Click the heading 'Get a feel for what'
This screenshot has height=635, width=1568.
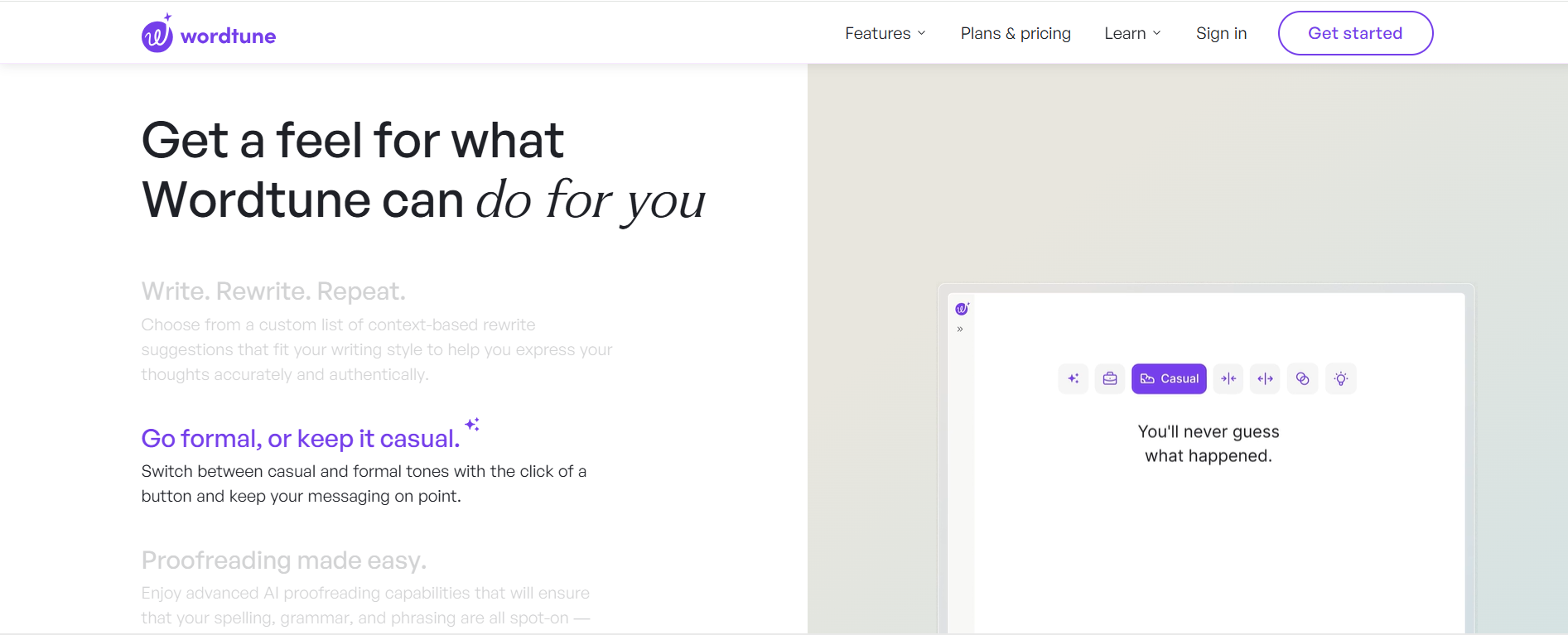click(x=353, y=140)
